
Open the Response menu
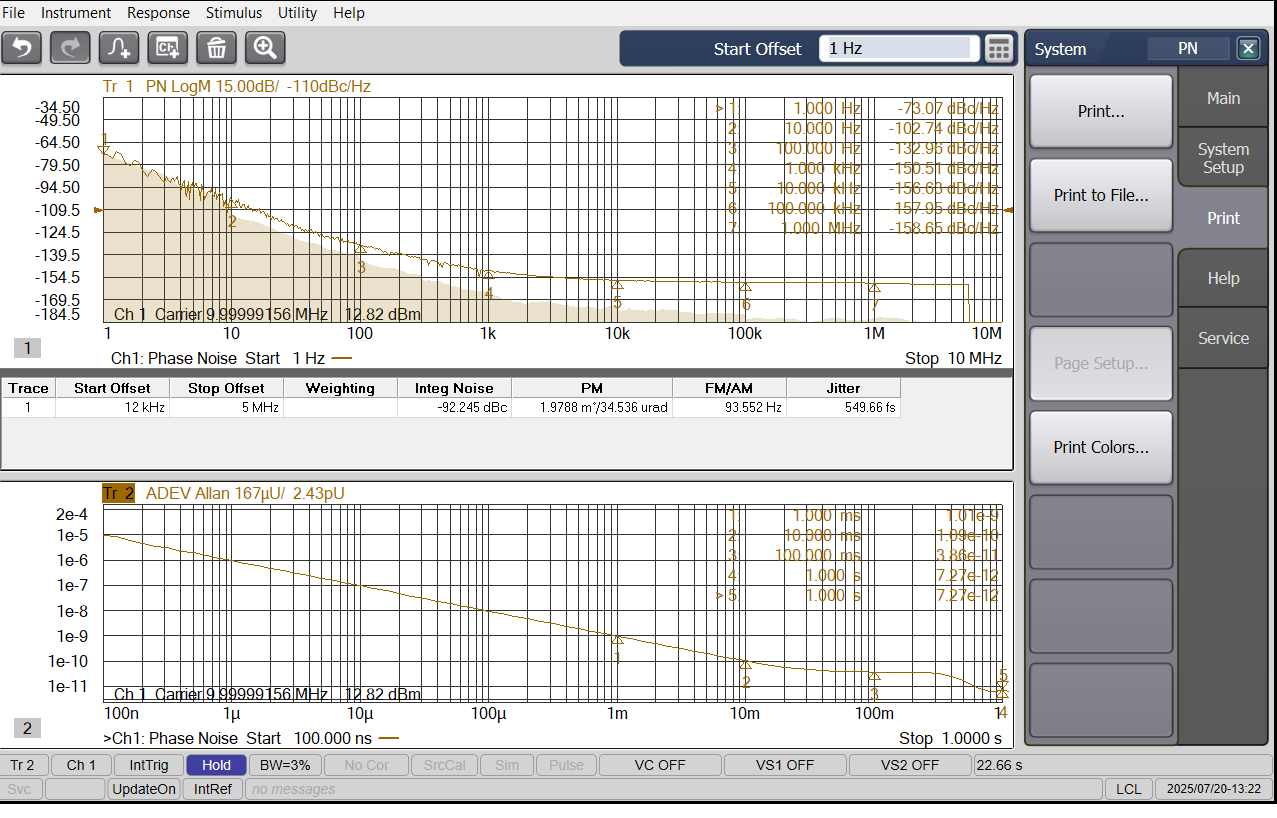point(158,13)
